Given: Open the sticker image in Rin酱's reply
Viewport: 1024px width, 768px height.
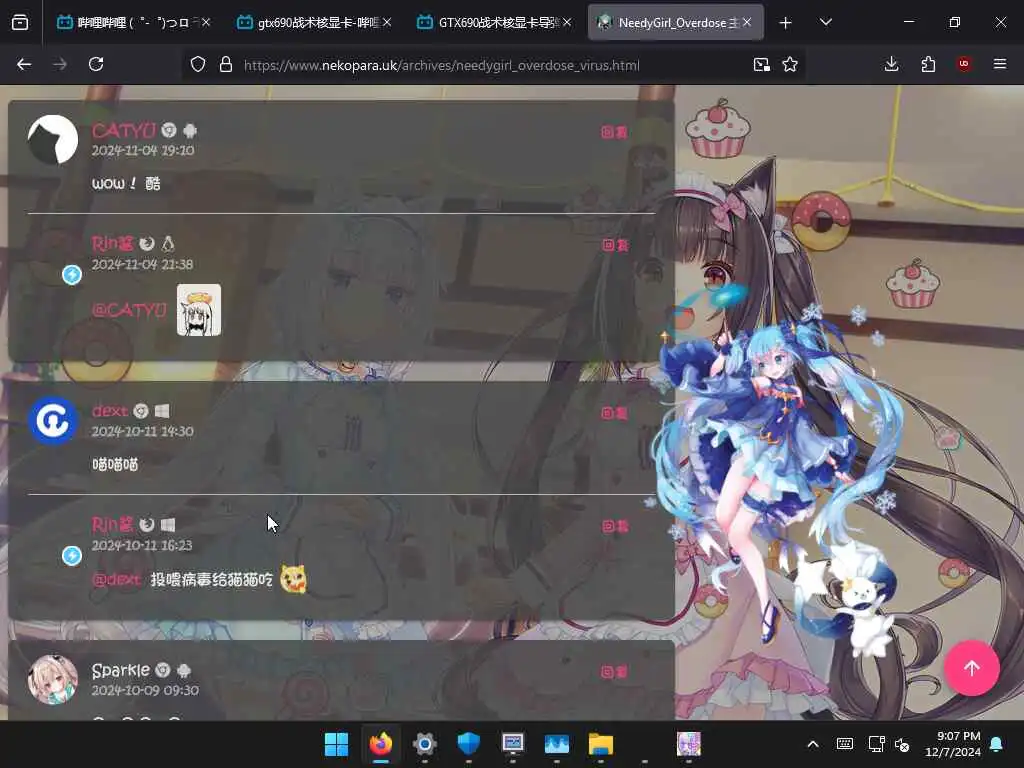Looking at the screenshot, I should pyautogui.click(x=199, y=310).
